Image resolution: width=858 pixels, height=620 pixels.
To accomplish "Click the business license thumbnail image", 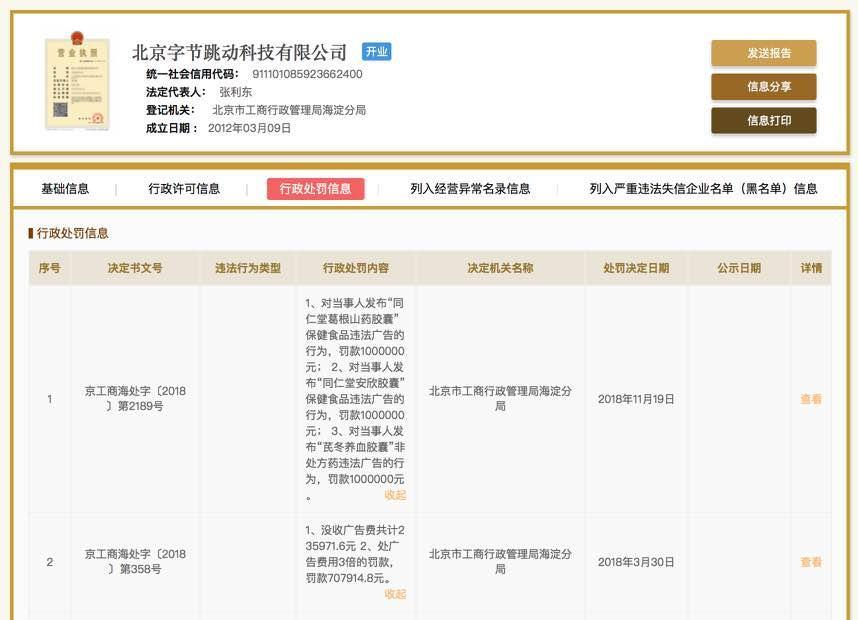I will pyautogui.click(x=77, y=84).
